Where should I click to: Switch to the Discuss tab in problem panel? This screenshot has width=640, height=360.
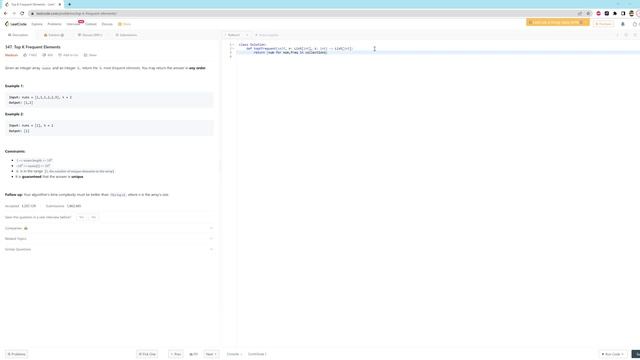click(90, 35)
